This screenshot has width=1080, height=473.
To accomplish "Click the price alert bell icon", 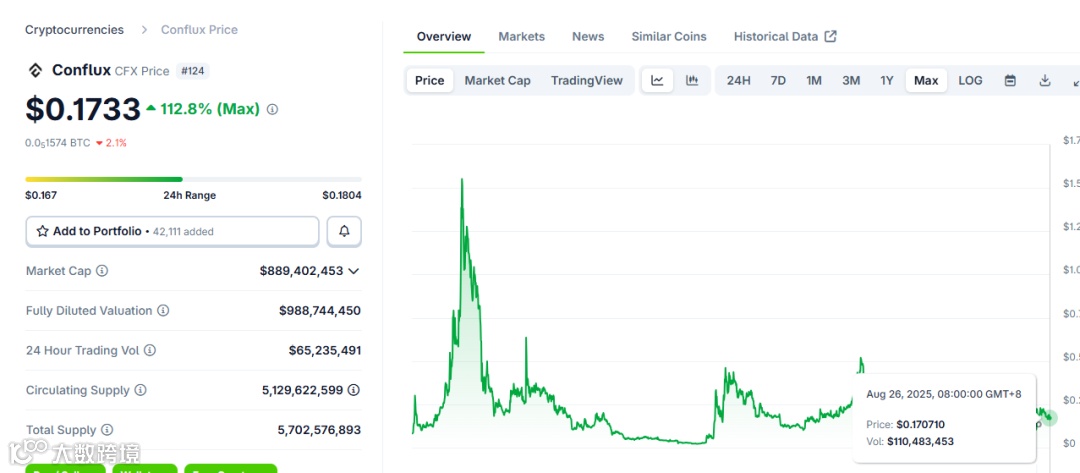I will coord(344,231).
